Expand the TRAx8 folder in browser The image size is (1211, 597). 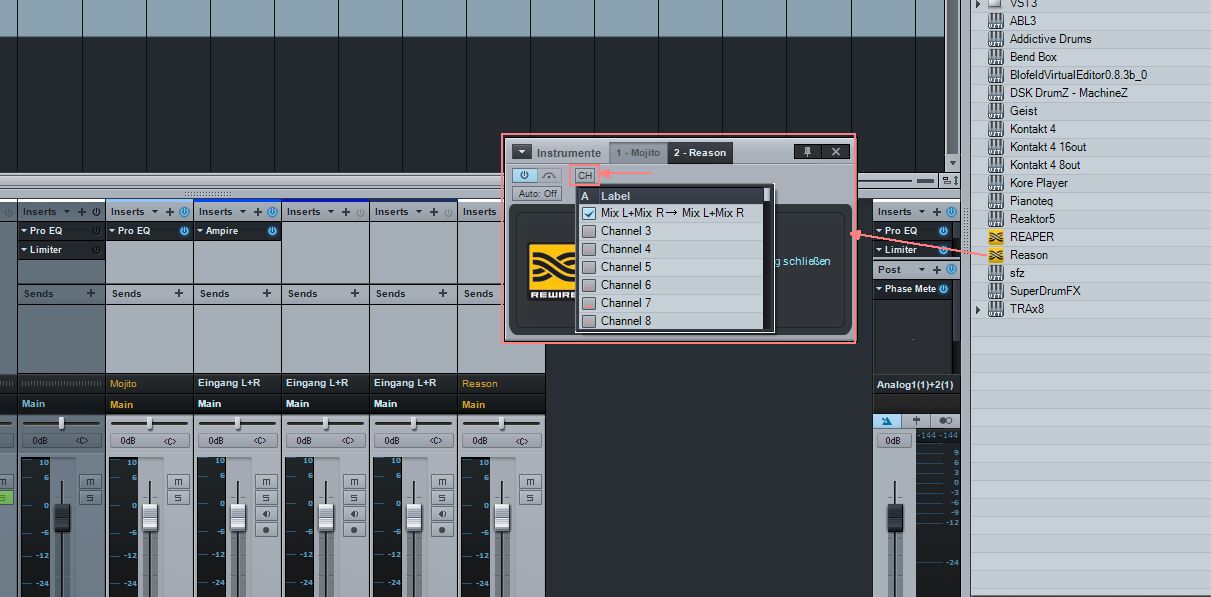click(x=979, y=309)
